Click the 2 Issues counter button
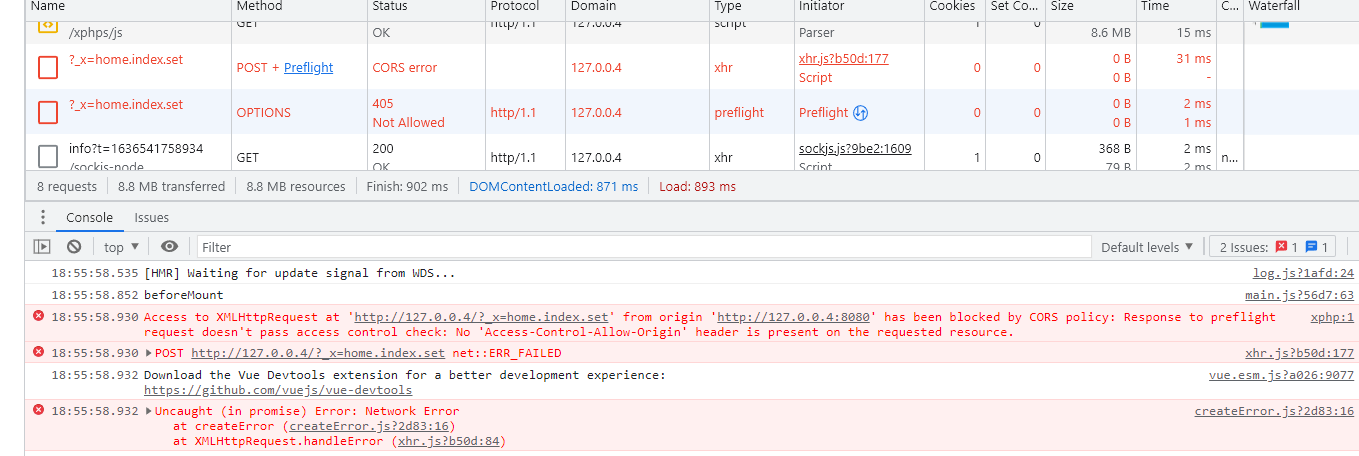Image resolution: width=1359 pixels, height=456 pixels. 1272,247
